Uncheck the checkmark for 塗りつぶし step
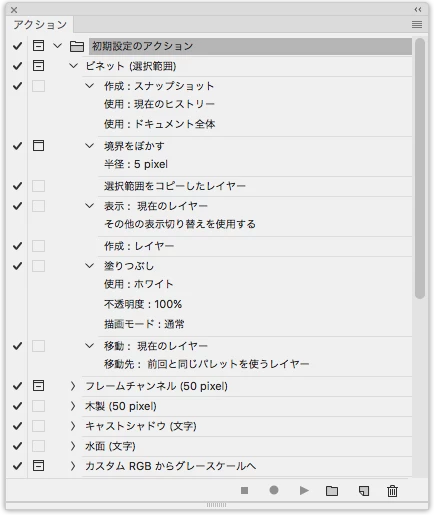 click(x=17, y=266)
